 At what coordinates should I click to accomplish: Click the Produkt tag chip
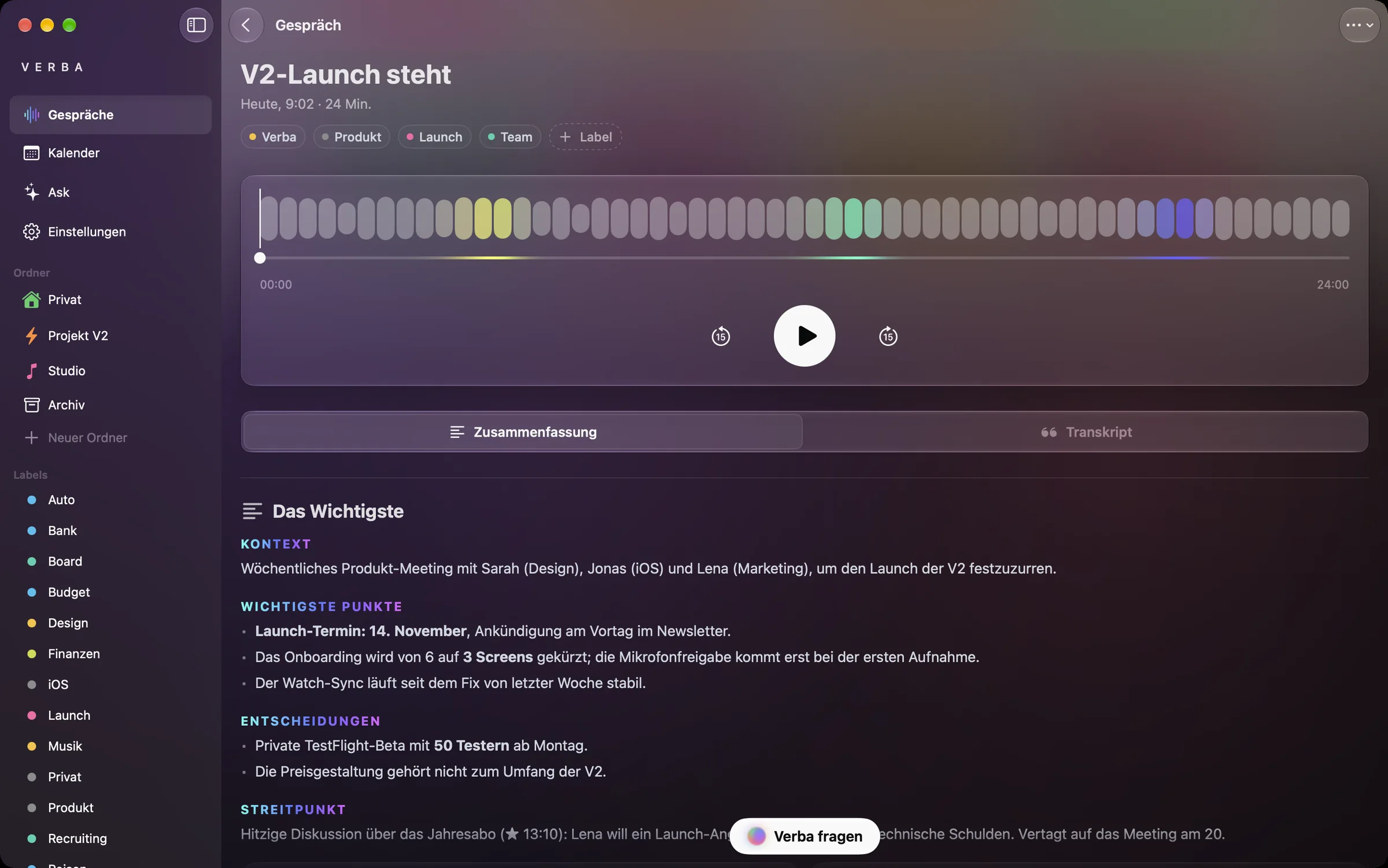[352, 137]
